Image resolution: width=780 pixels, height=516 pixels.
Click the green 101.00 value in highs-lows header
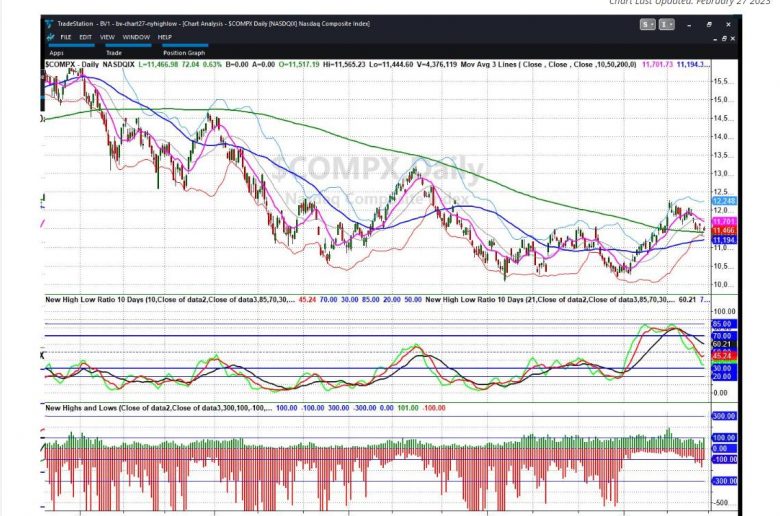tap(408, 408)
